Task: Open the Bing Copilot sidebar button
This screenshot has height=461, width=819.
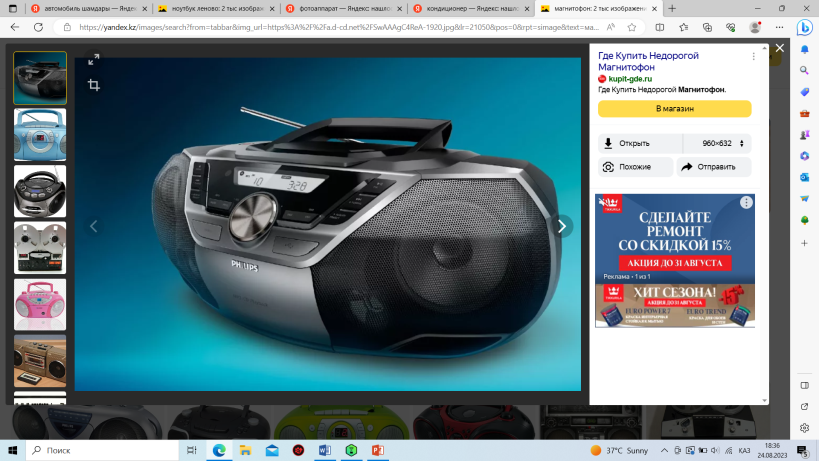Action: 804,27
